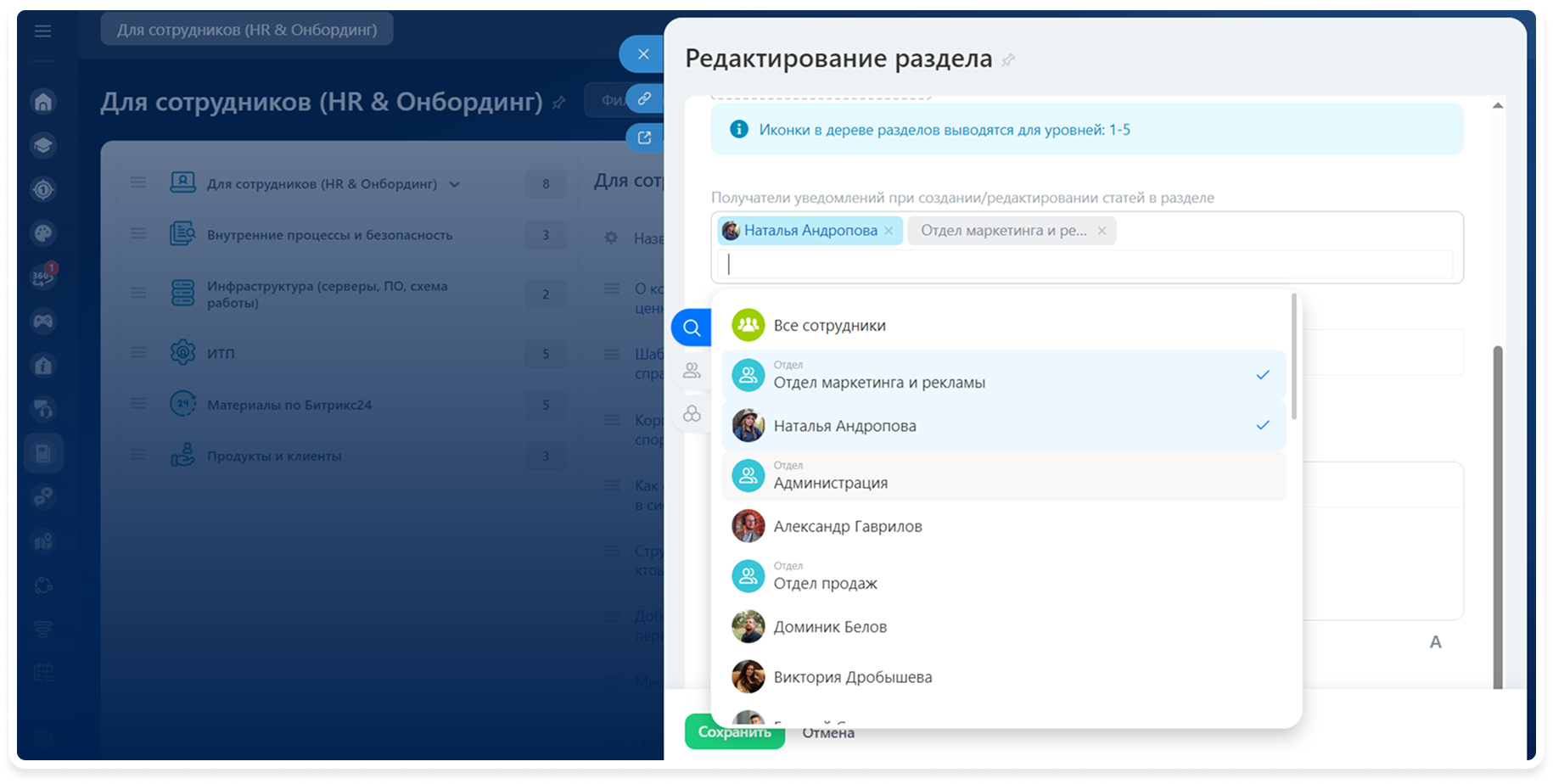Grab drag handle of 'ИТП' row
The width and height of the screenshot is (1553, 784).
138,352
